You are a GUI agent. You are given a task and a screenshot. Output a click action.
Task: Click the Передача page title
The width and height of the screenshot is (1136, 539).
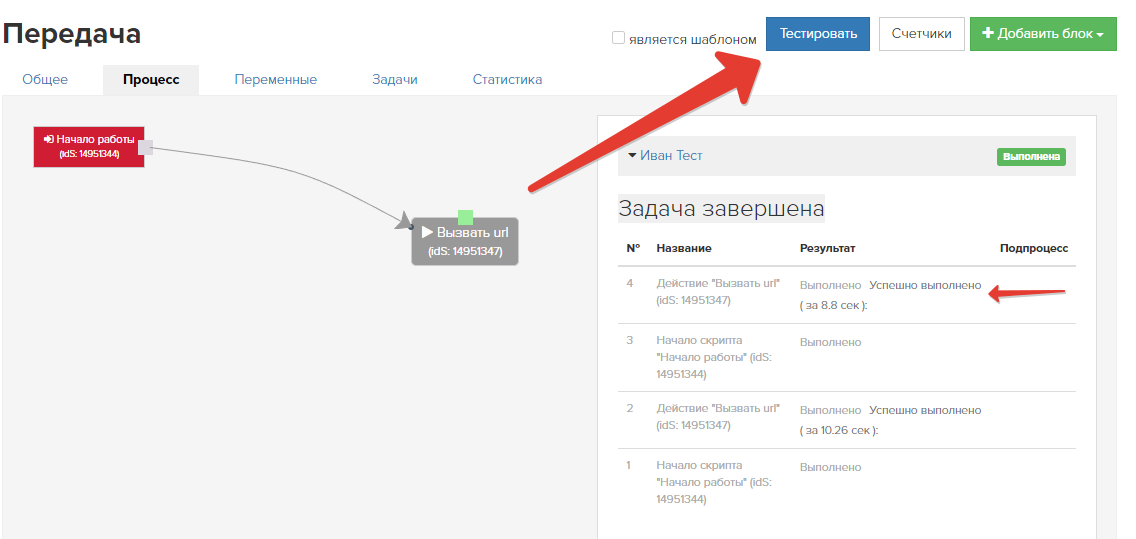point(72,34)
